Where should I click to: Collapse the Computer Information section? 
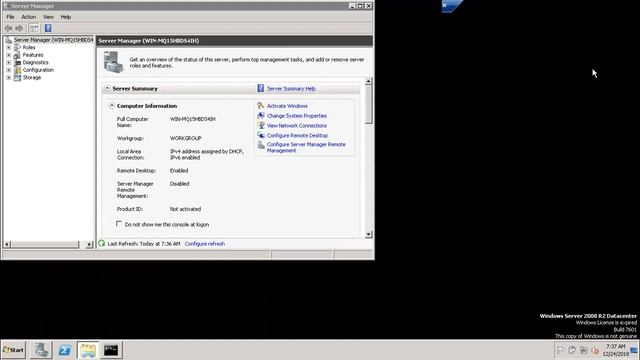tap(111, 106)
